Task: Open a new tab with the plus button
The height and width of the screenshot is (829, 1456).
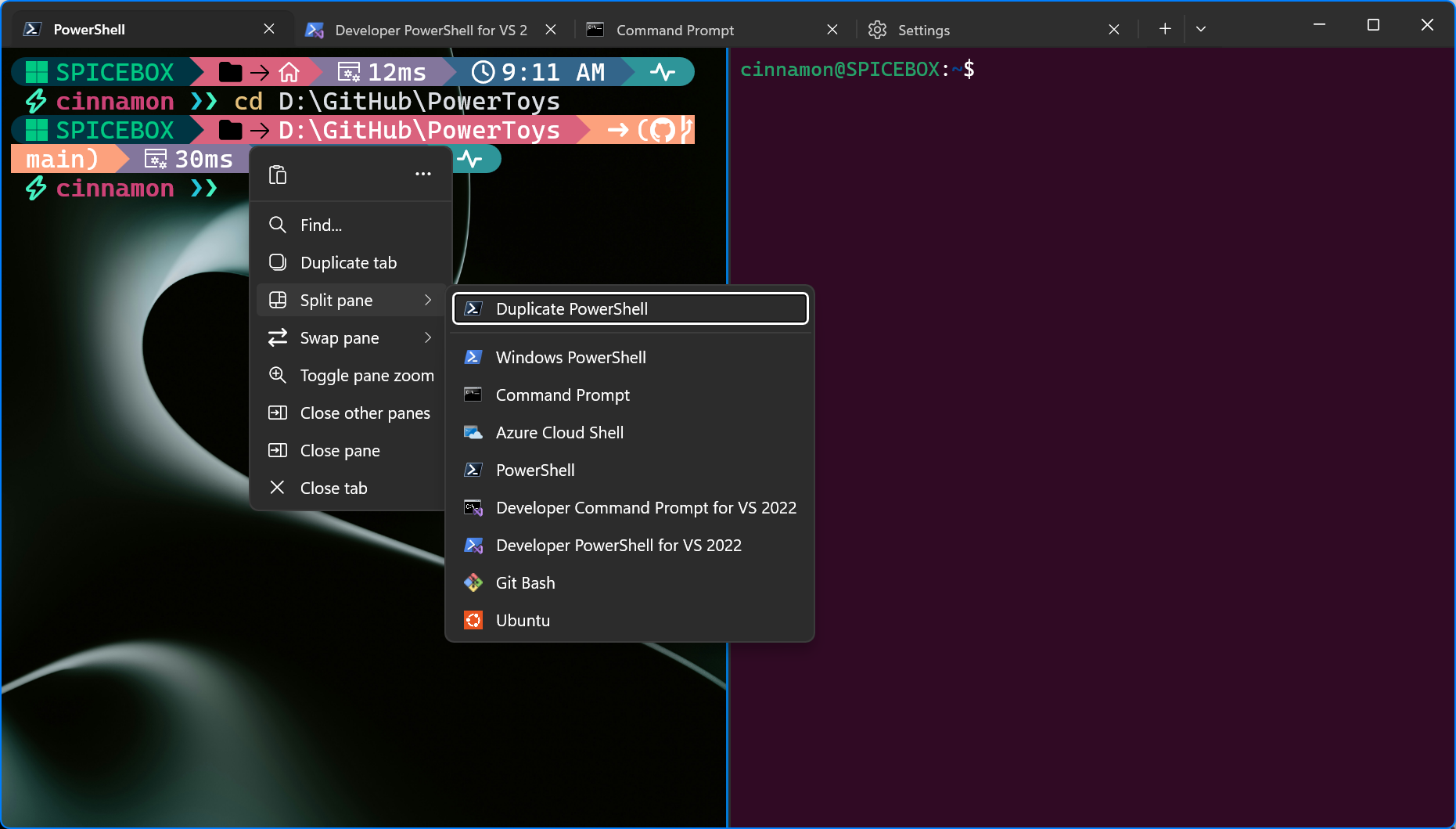Action: click(x=1165, y=29)
